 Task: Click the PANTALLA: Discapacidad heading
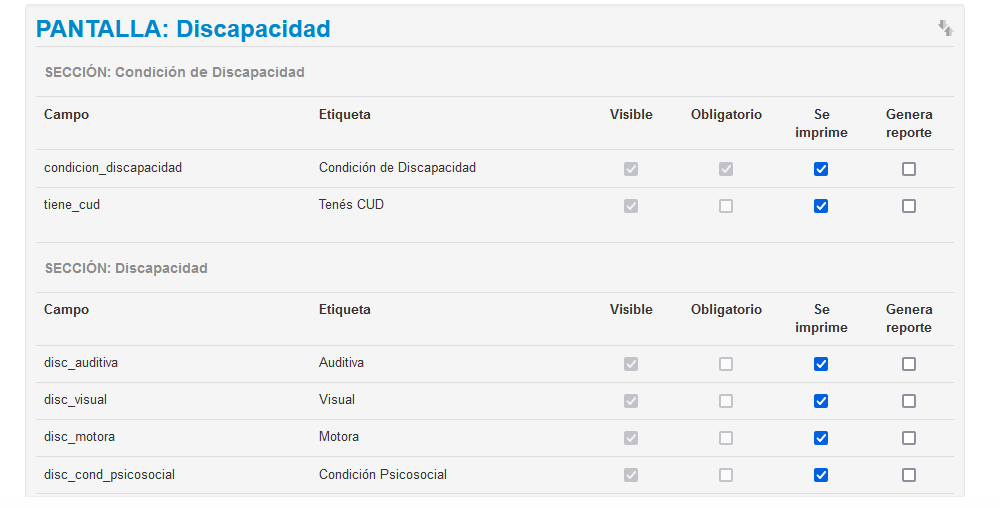point(183,29)
